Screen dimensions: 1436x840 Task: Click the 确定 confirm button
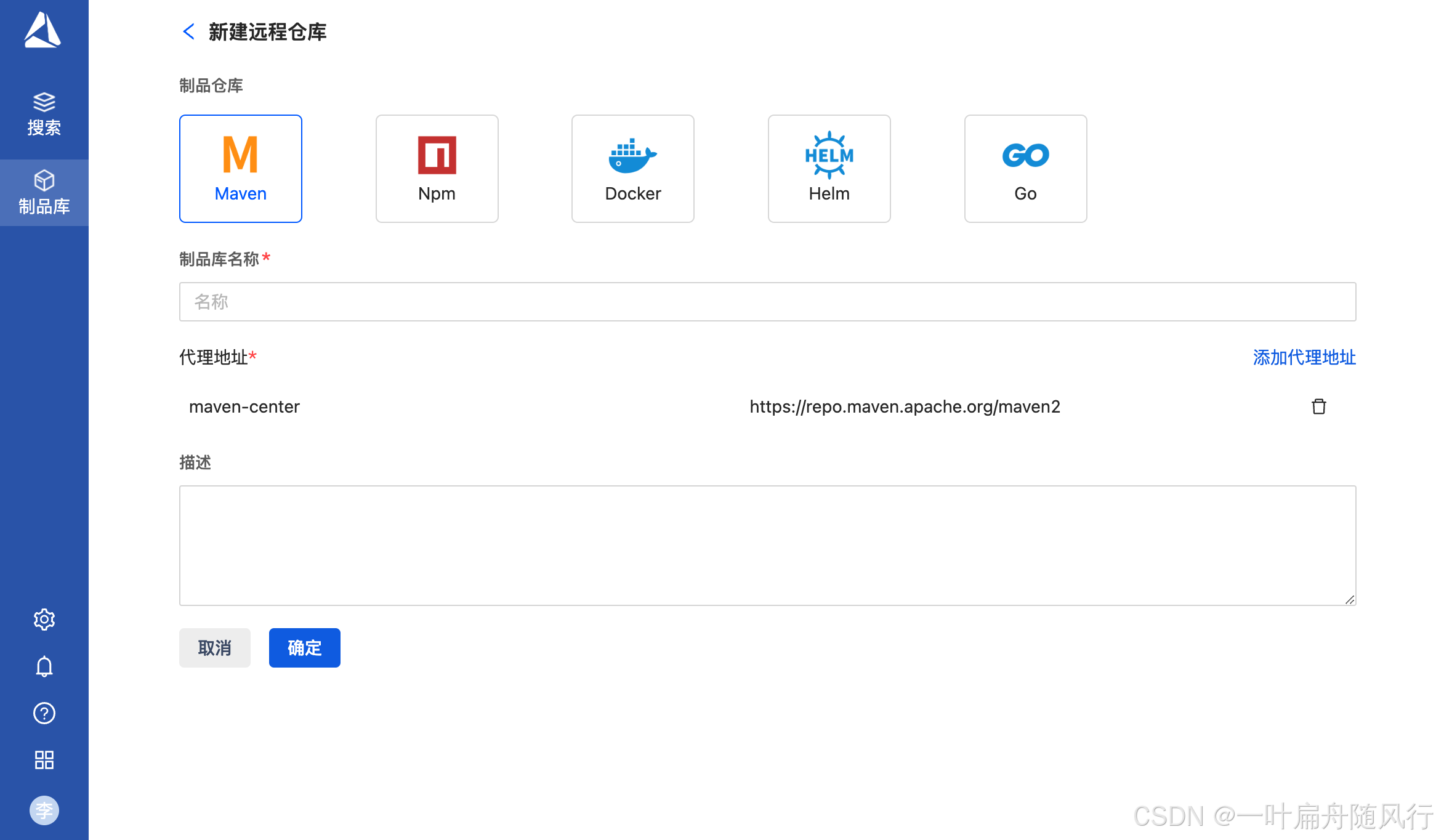(305, 648)
